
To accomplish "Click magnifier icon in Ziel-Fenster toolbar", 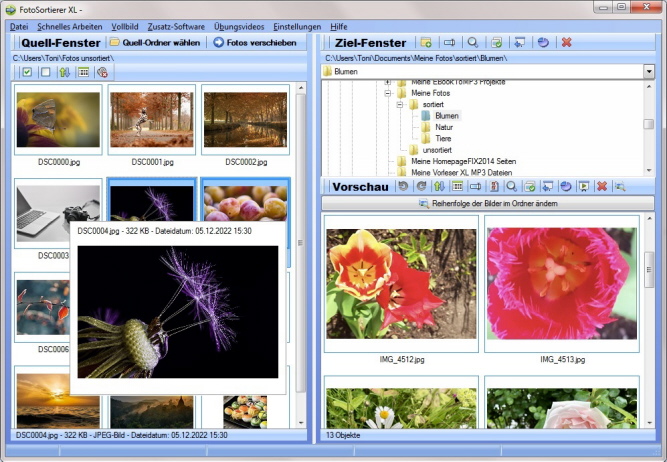I will pos(473,43).
